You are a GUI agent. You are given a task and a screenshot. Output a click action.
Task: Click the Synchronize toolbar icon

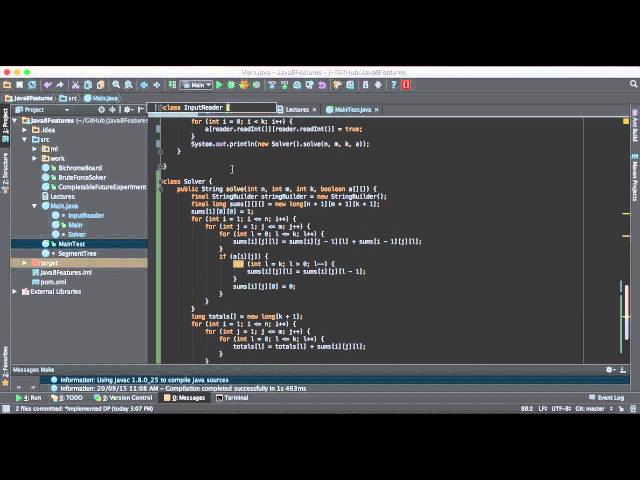click(x=32, y=85)
